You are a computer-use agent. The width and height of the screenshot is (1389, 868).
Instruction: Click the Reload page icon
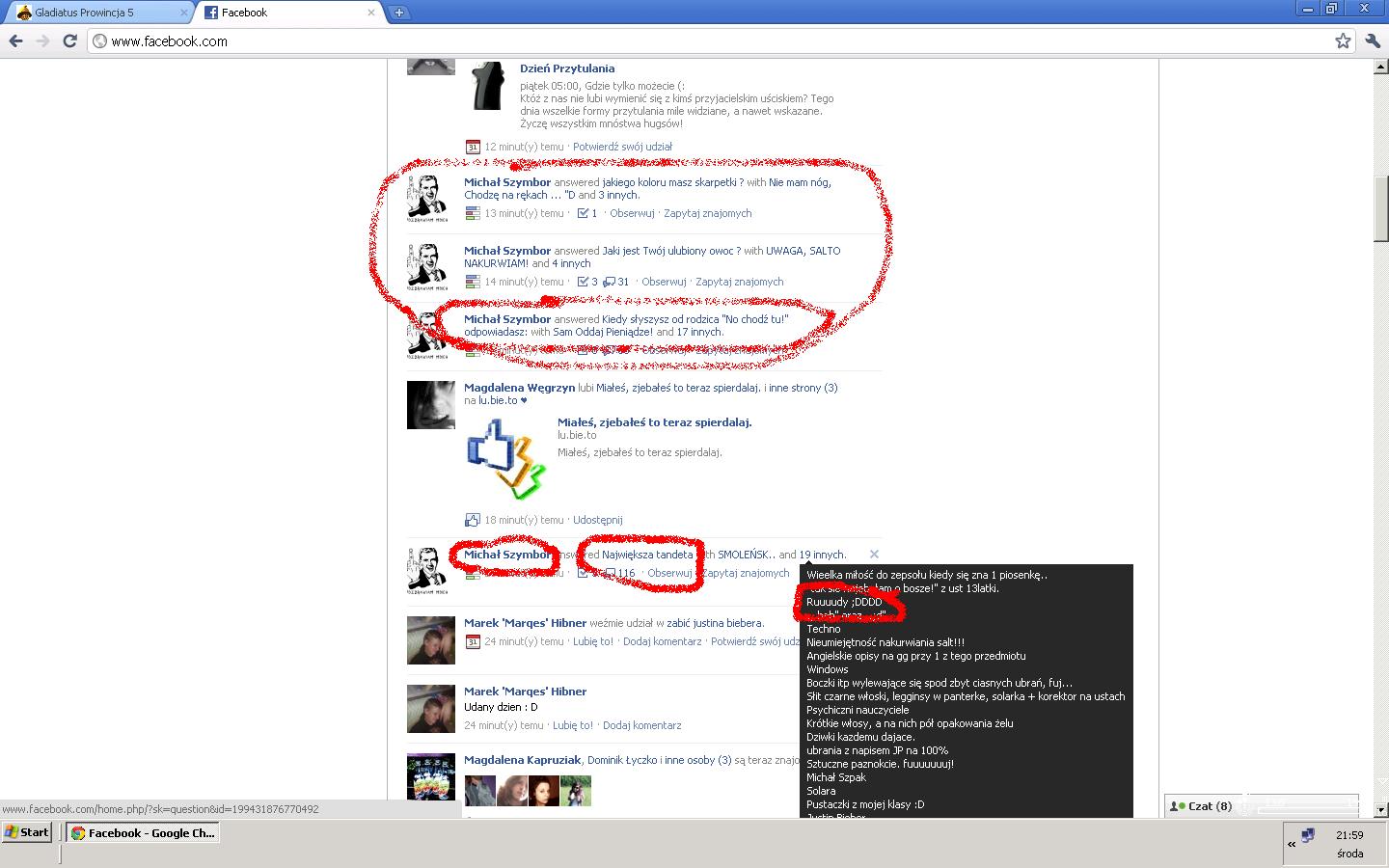69,41
